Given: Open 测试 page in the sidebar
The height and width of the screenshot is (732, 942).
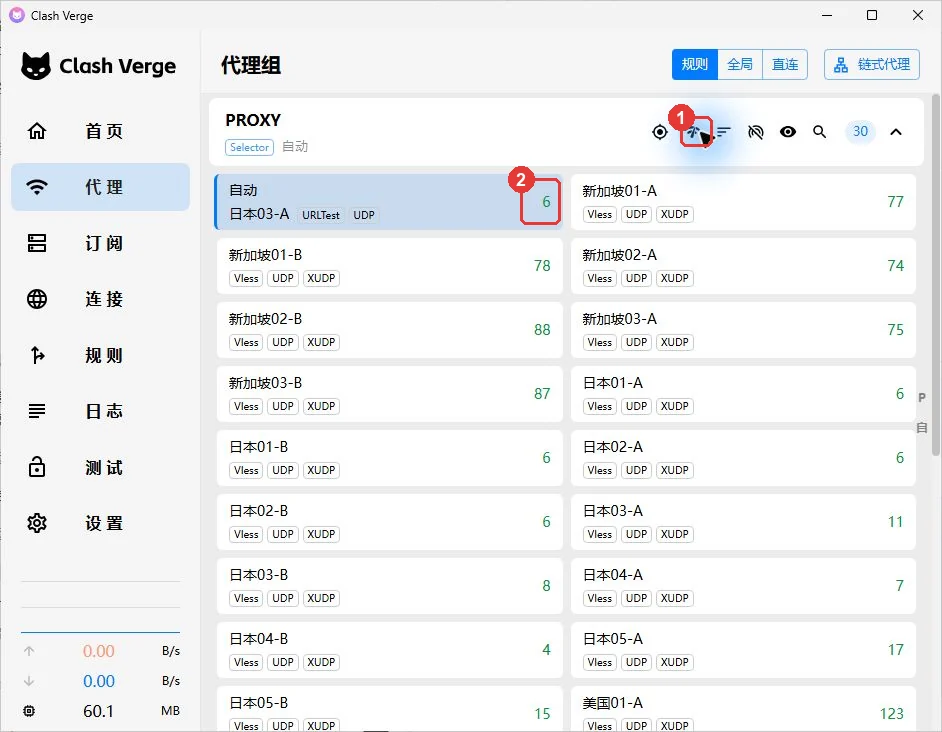Looking at the screenshot, I should [100, 467].
